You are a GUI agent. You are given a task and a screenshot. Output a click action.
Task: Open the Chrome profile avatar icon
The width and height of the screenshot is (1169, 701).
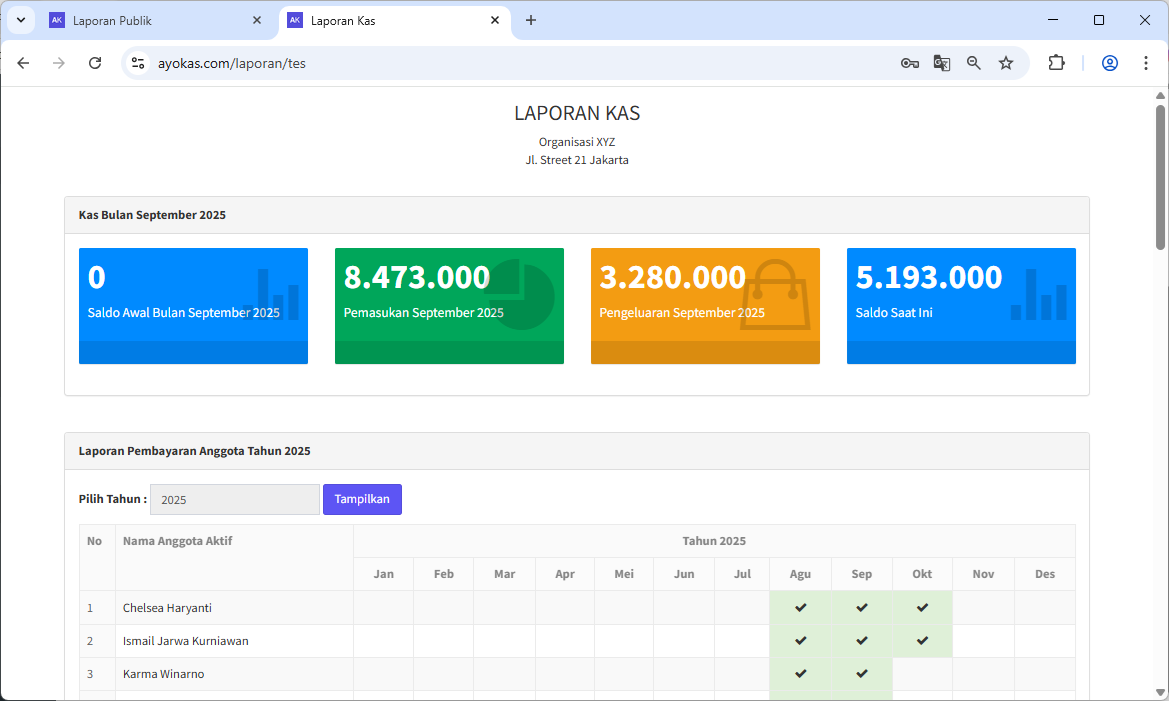[1110, 63]
